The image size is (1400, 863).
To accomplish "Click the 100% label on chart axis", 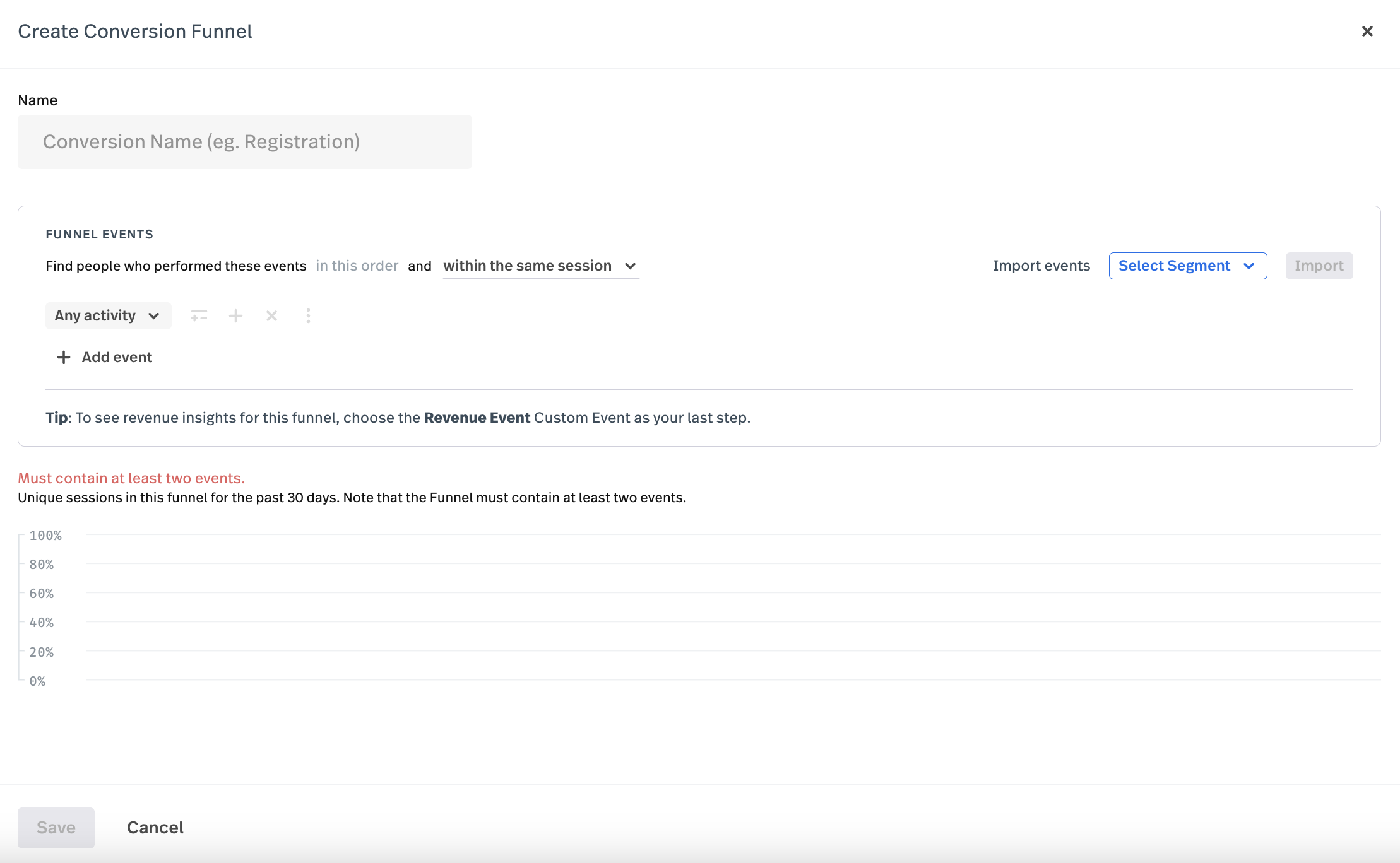I will pos(45,536).
